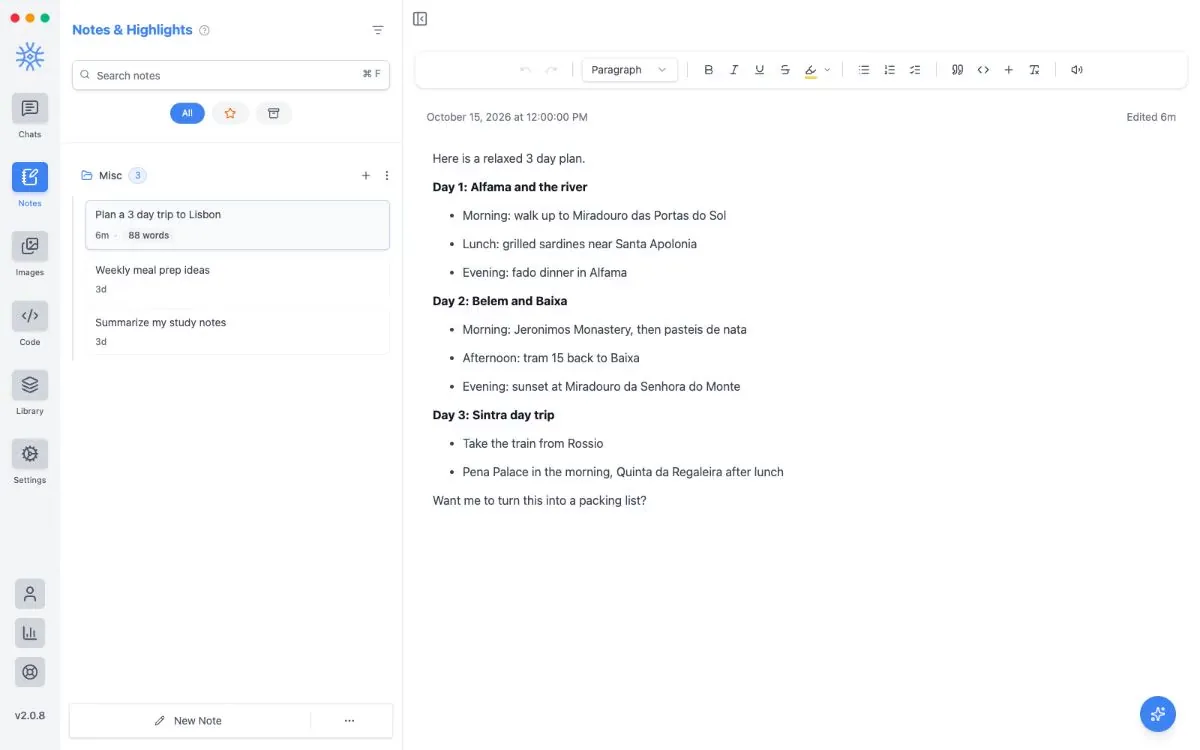Screen dimensions: 1200x750
Task: Open the usage statistics bar chart icon
Action: pos(30,633)
